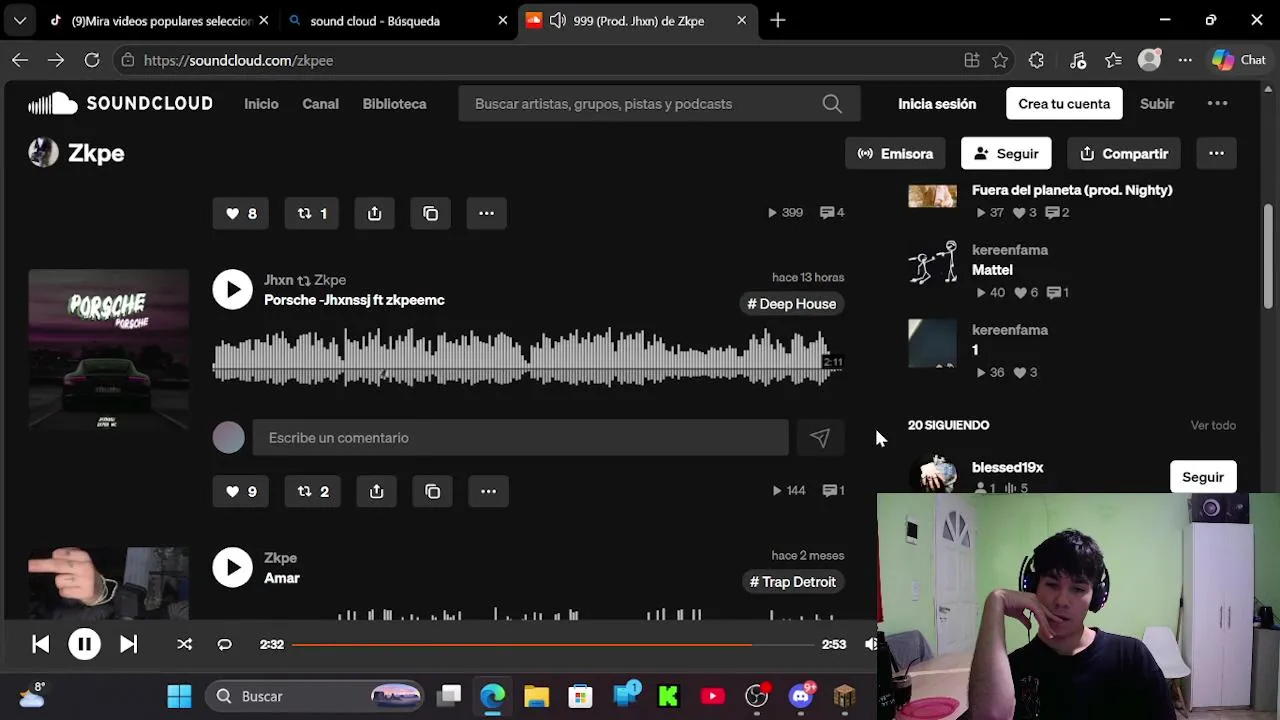Share the upper track with 399 plays
The width and height of the screenshot is (1280, 720).
[374, 213]
